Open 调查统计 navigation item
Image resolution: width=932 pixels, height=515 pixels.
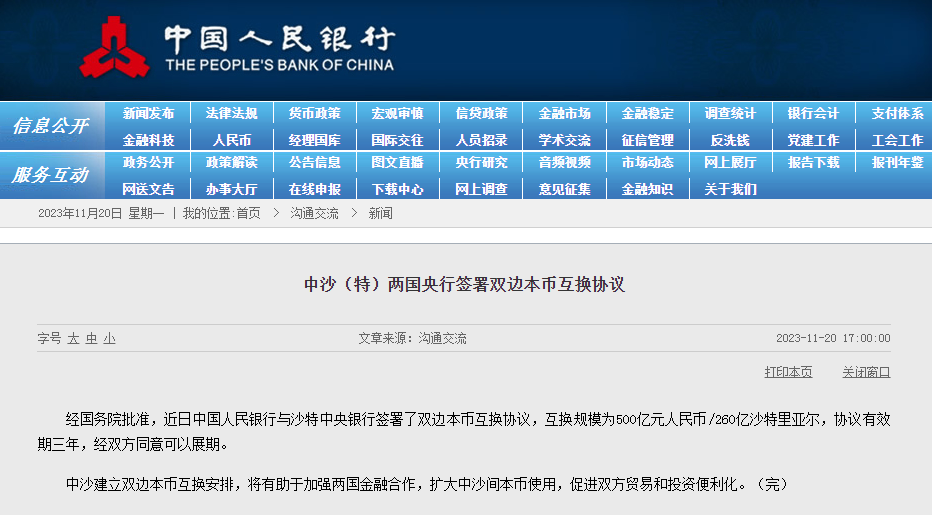point(730,113)
